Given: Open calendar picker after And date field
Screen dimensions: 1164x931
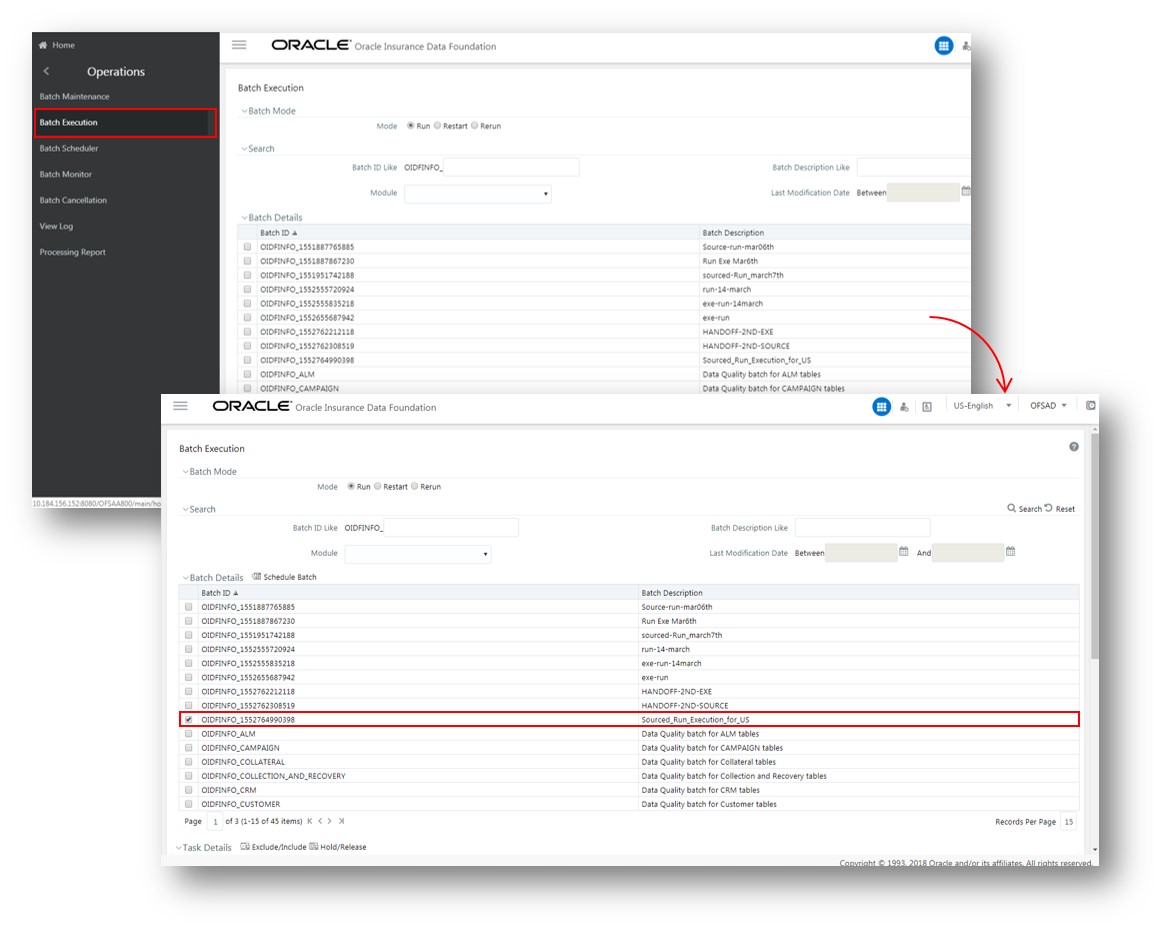Looking at the screenshot, I should click(1010, 552).
